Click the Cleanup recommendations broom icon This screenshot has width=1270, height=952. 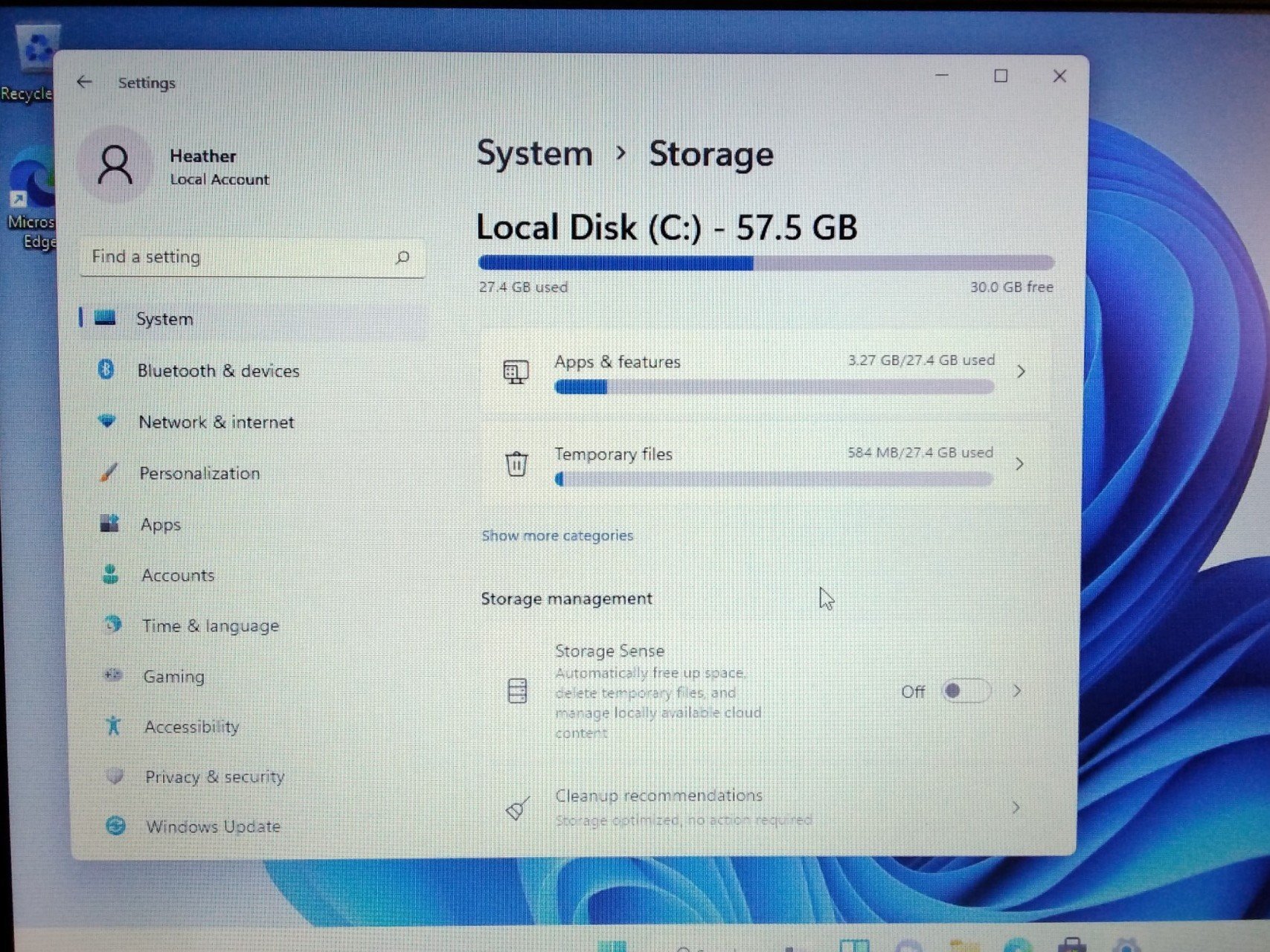518,808
